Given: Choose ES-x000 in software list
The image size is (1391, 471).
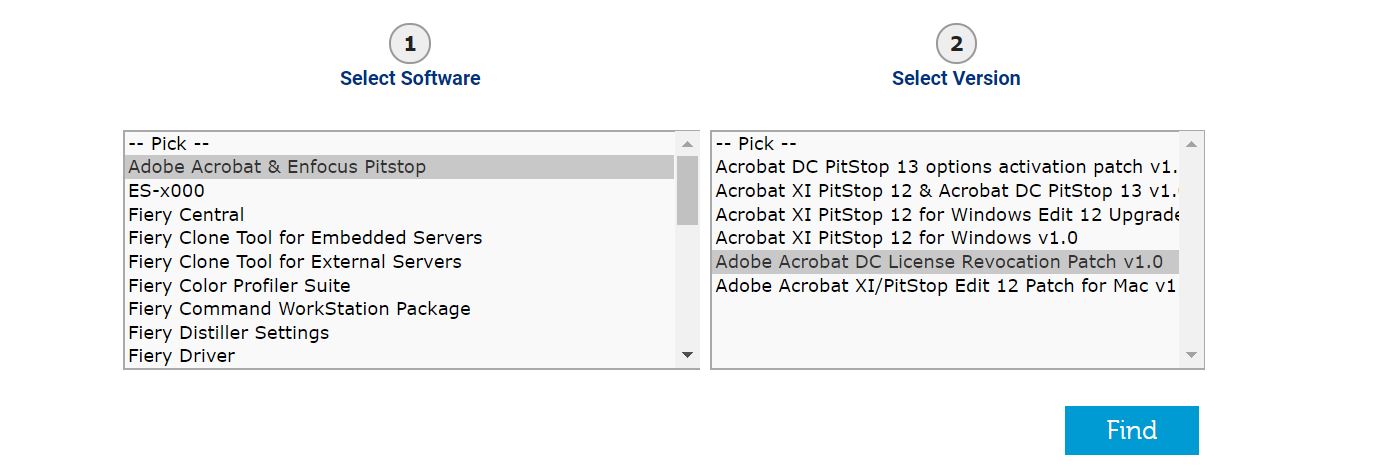Looking at the screenshot, I should pyautogui.click(x=166, y=191).
